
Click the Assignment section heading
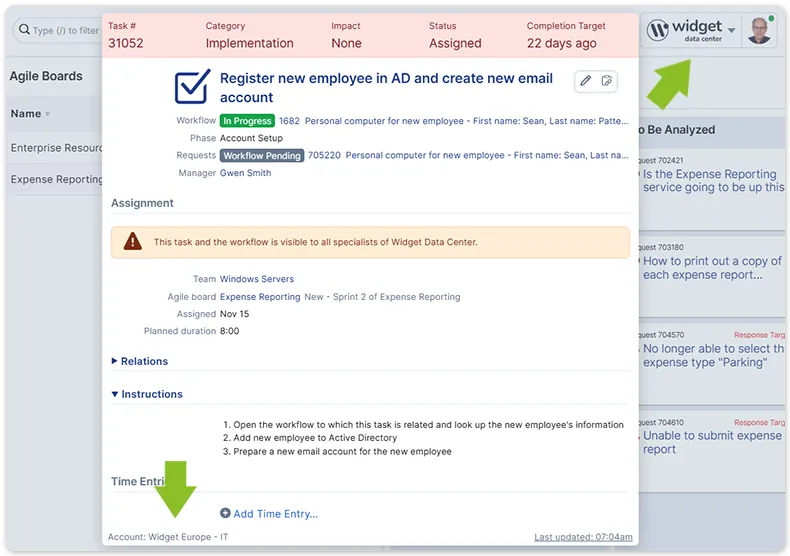coord(142,203)
